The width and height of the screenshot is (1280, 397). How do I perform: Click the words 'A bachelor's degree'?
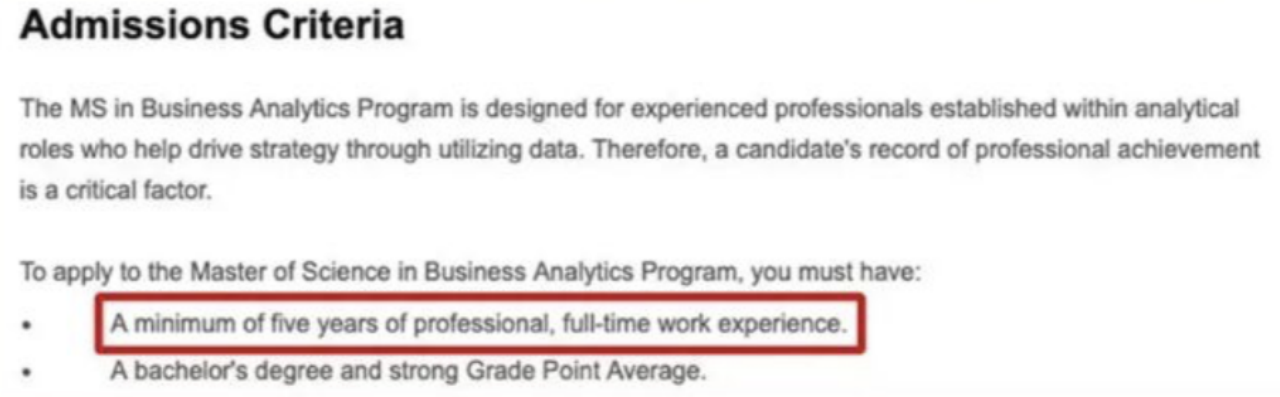[200, 372]
